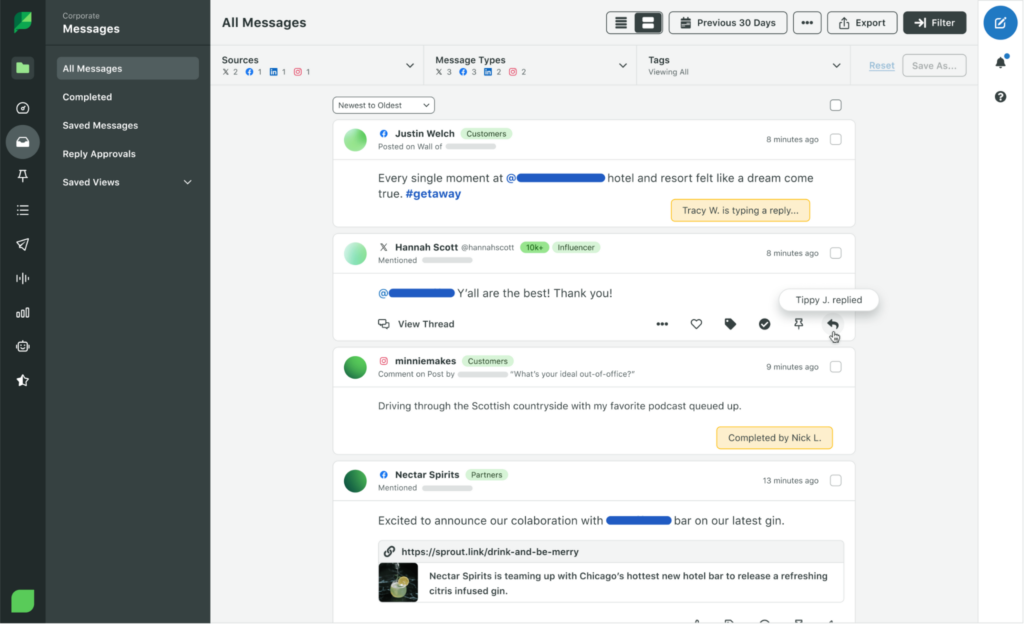This screenshot has width=1024, height=624.
Task: Select Justin Welch message checkbox
Action: 835,139
